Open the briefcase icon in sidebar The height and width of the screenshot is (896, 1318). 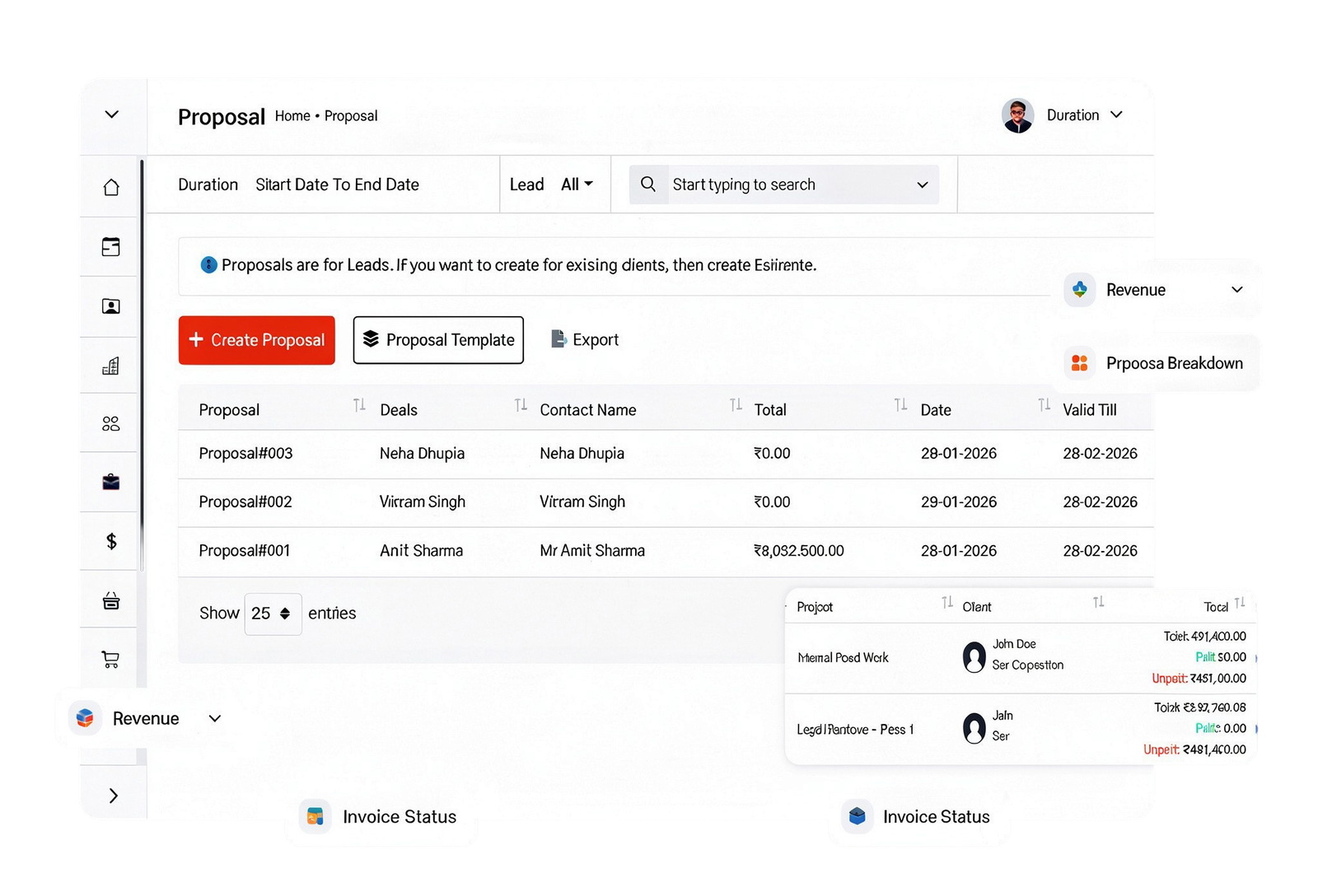point(111,482)
